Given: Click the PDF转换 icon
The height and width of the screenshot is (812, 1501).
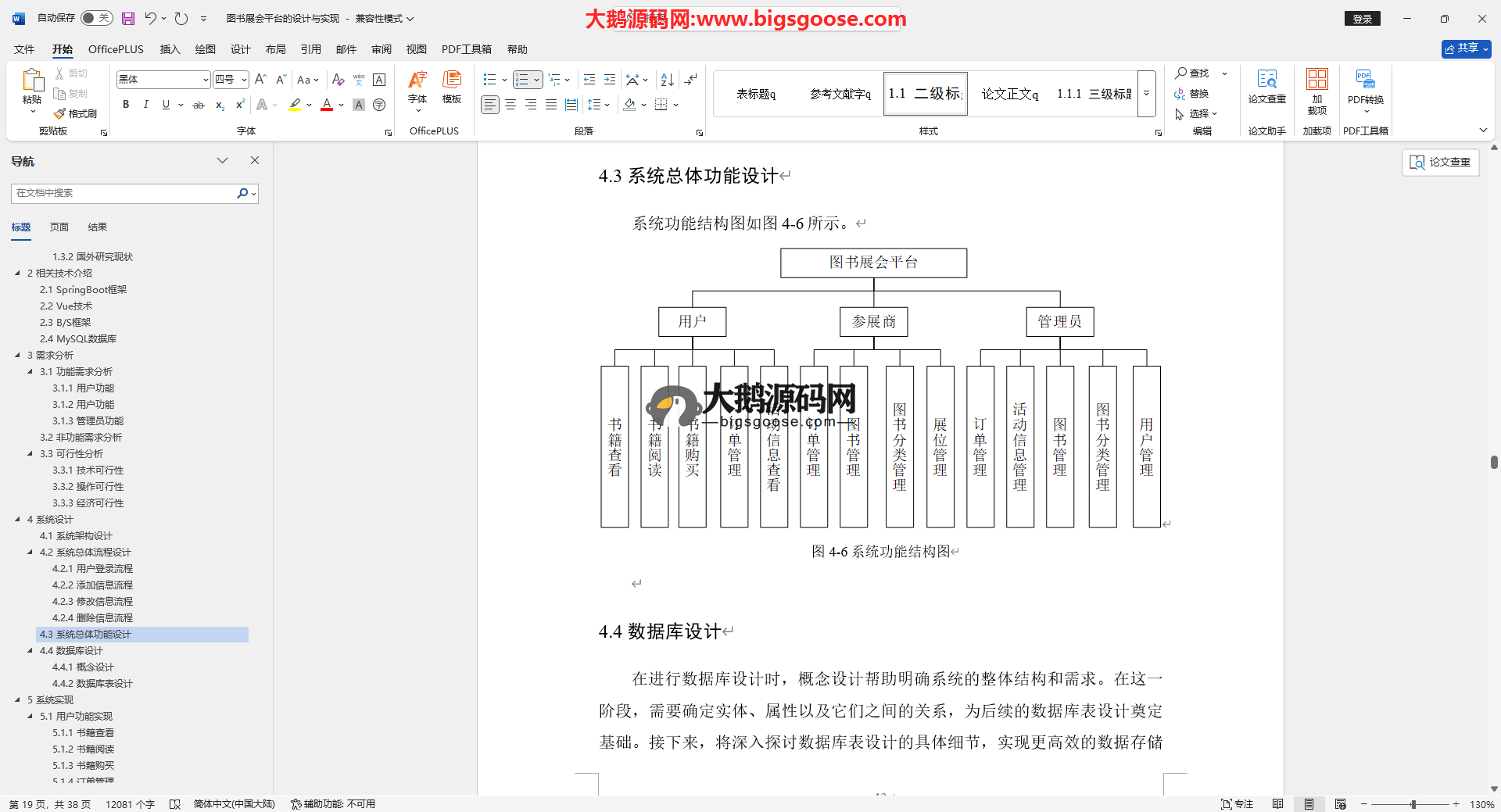Looking at the screenshot, I should click(1365, 86).
